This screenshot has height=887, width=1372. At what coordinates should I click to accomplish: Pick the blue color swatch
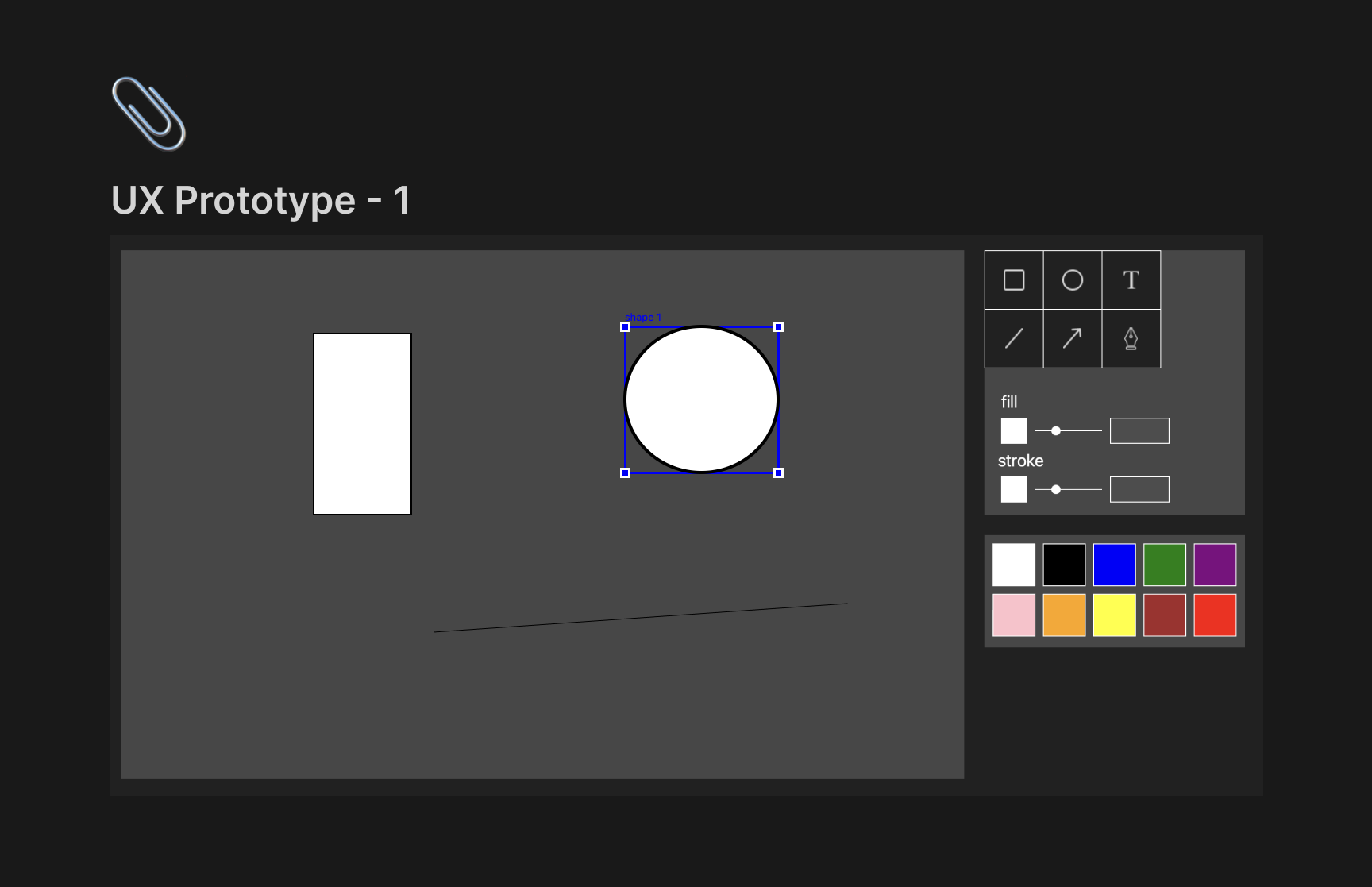click(x=1114, y=565)
